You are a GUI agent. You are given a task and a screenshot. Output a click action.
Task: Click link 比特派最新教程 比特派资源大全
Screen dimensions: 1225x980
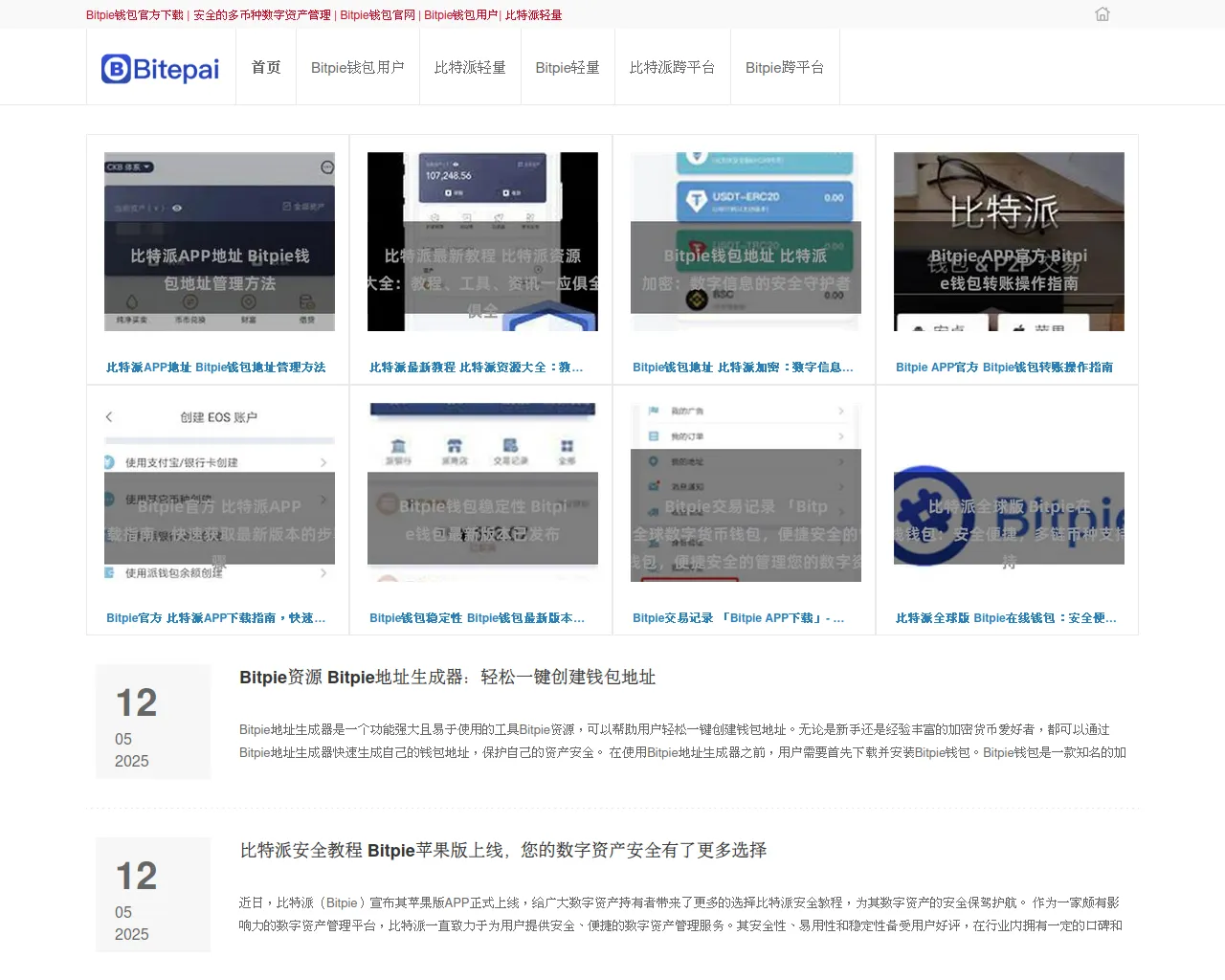click(477, 367)
